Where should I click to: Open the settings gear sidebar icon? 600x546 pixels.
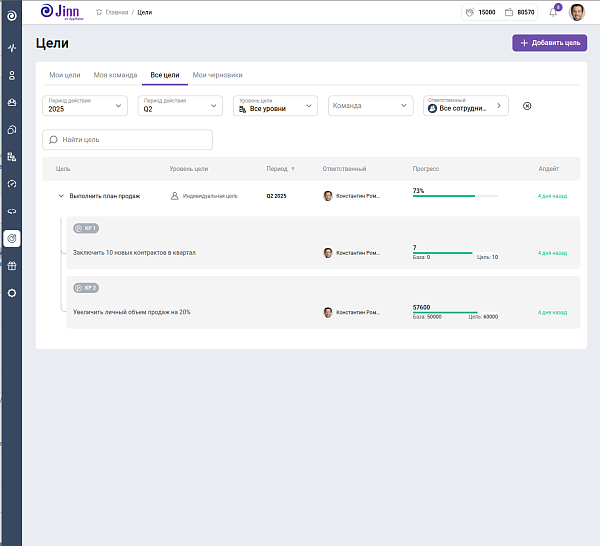[x=12, y=293]
